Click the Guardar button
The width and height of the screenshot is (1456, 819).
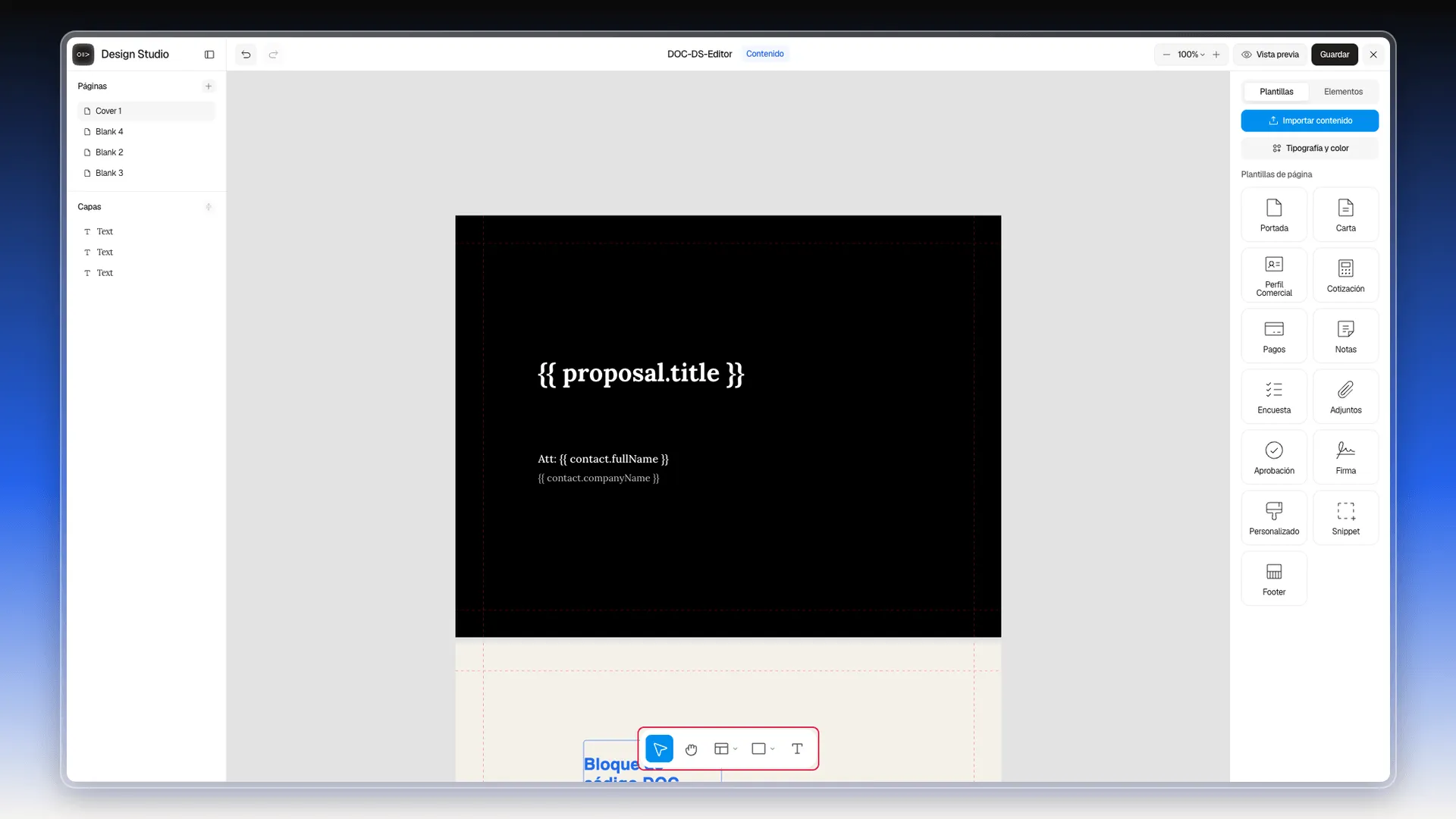click(x=1334, y=55)
